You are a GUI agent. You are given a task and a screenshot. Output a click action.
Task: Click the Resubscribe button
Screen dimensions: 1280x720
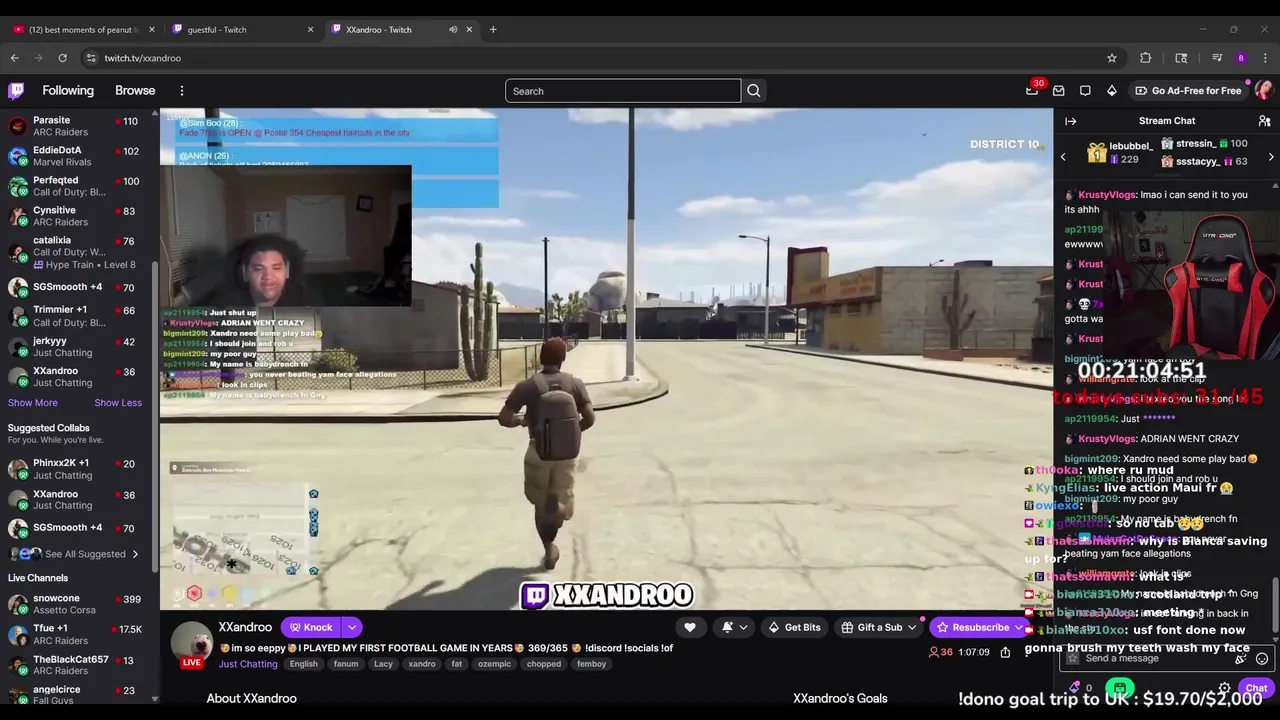tap(973, 627)
